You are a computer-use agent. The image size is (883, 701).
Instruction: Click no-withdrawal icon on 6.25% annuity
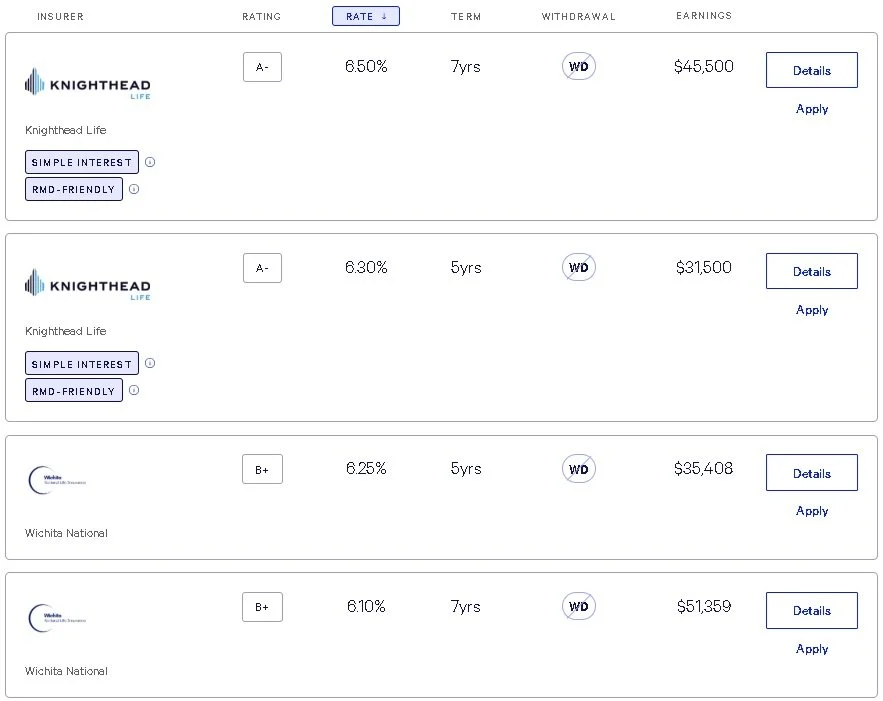point(578,469)
